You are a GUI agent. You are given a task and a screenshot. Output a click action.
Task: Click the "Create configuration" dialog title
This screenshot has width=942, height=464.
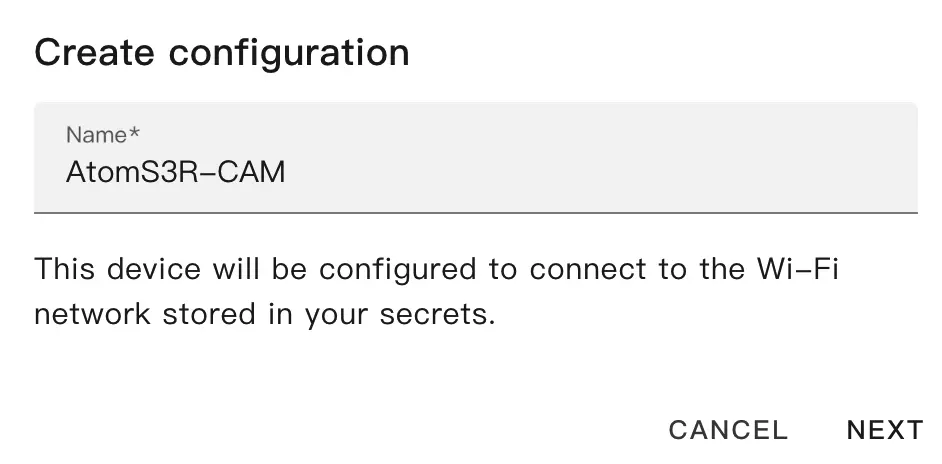[x=222, y=52]
